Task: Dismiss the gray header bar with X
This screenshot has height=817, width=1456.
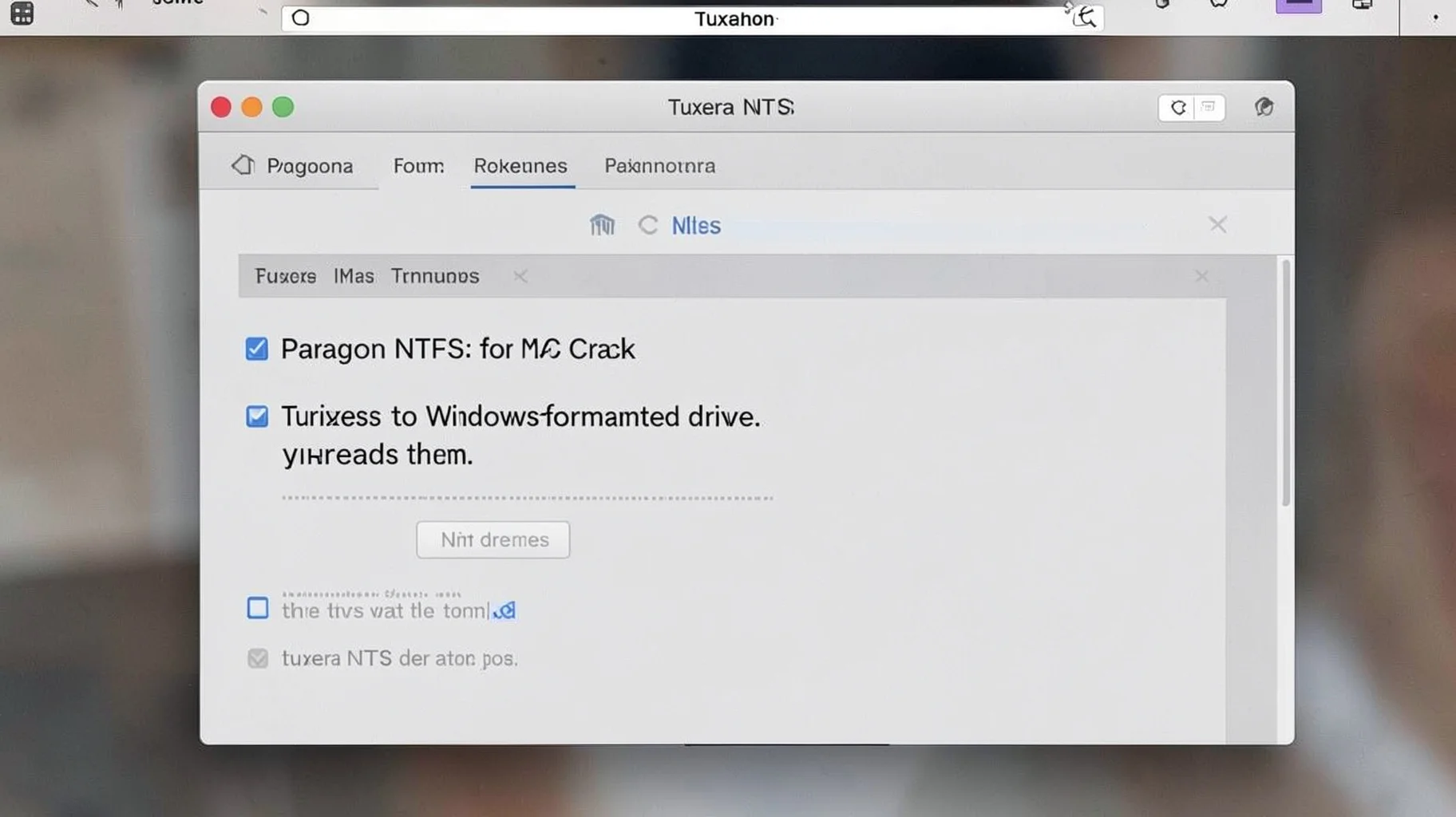Action: click(1201, 276)
